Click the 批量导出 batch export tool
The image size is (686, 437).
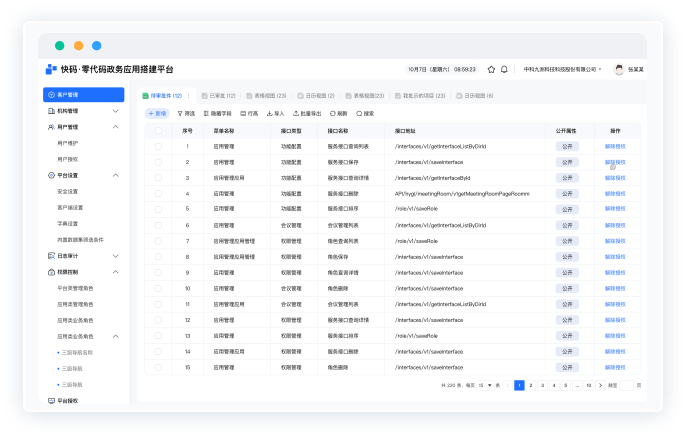(309, 114)
